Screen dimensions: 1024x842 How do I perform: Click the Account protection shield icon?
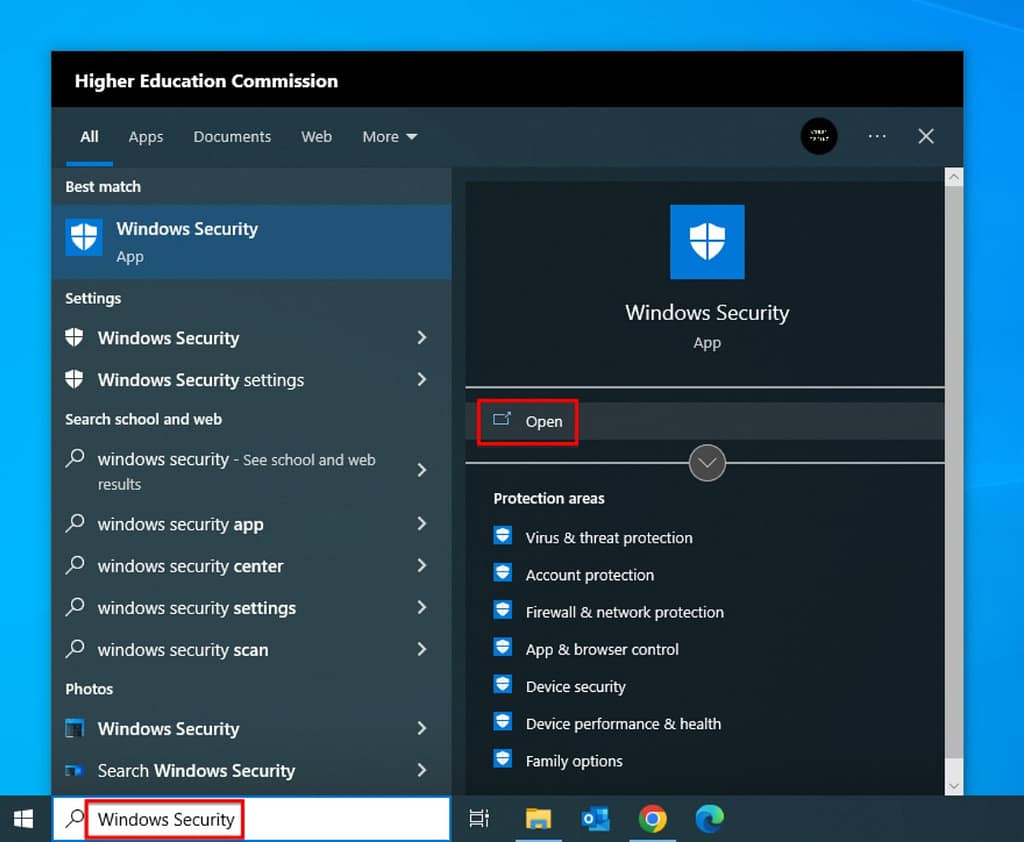(503, 573)
